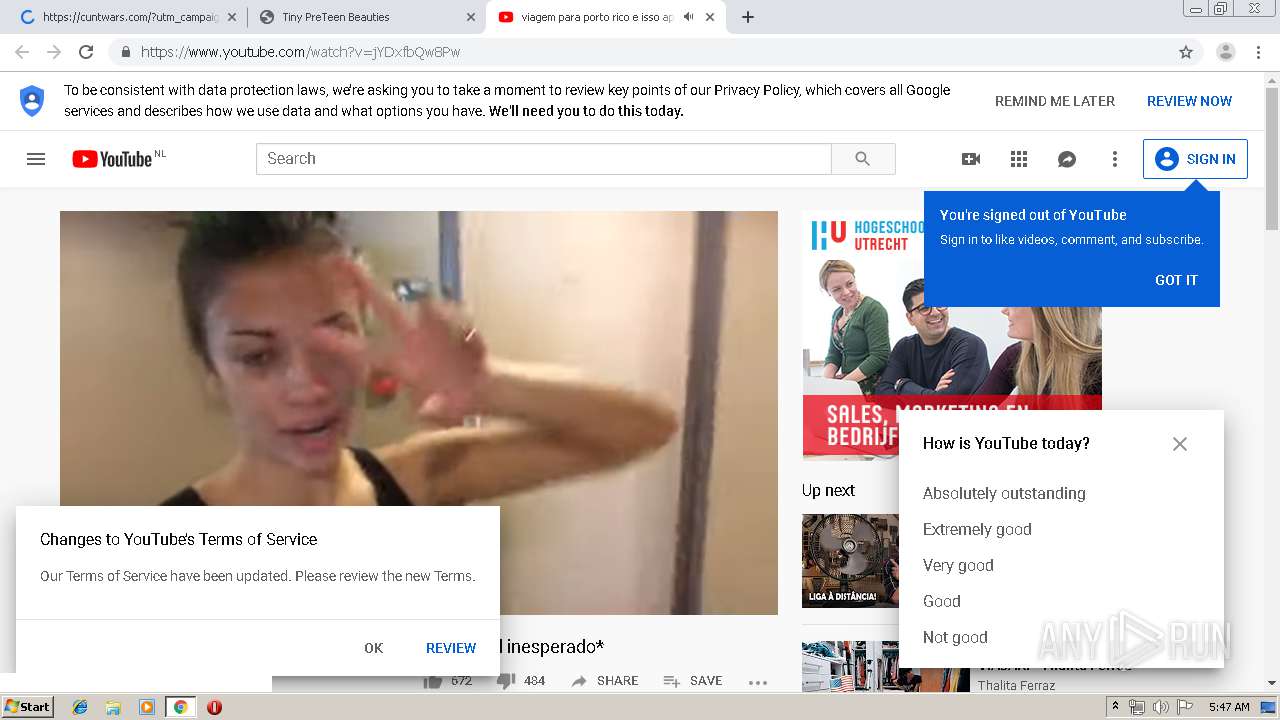Open the Windows Start menu
This screenshot has width=1280, height=720.
28,706
